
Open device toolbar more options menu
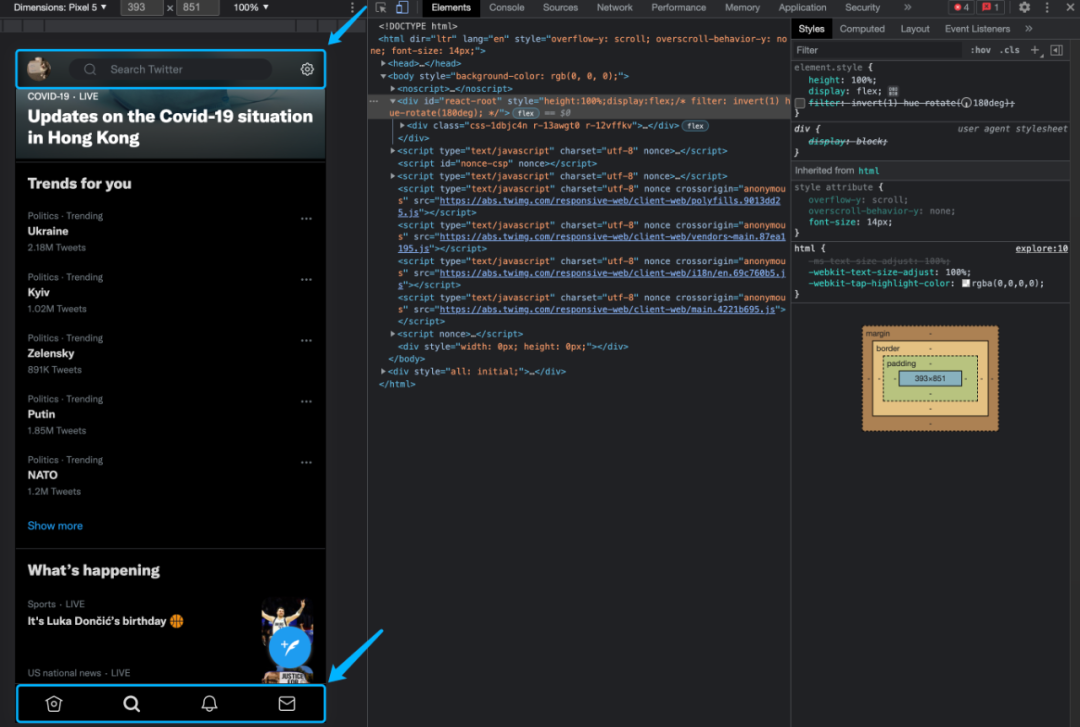click(x=352, y=8)
